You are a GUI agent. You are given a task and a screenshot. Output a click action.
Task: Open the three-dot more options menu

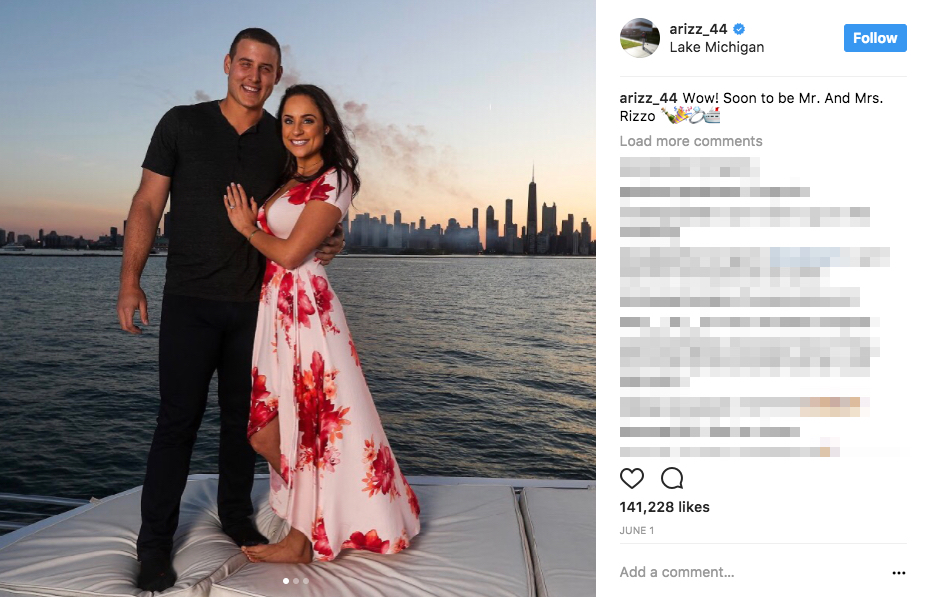click(899, 573)
